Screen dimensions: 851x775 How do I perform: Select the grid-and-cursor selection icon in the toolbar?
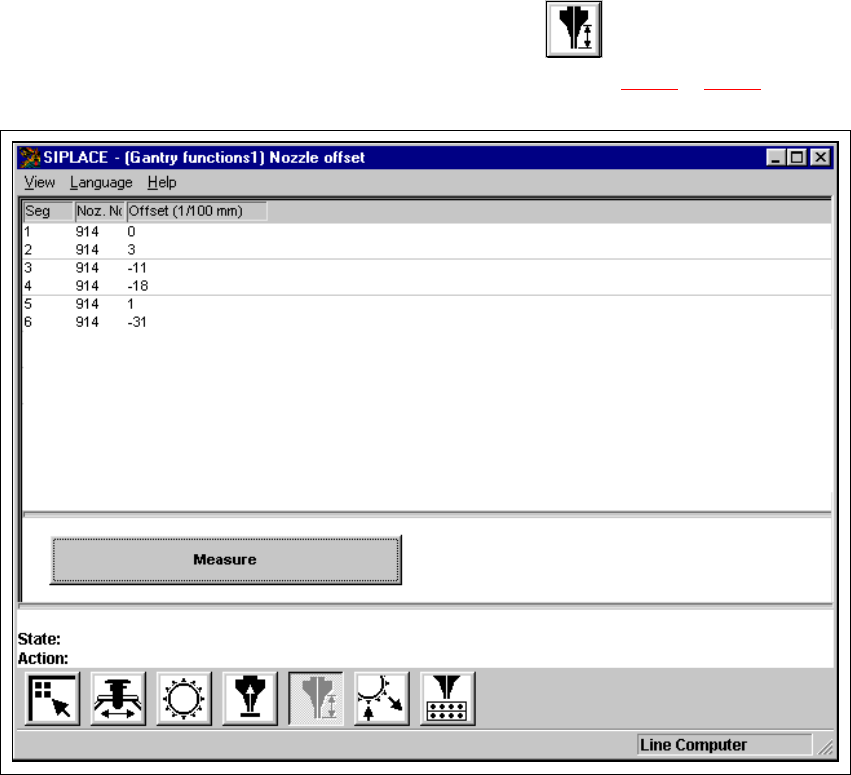53,698
